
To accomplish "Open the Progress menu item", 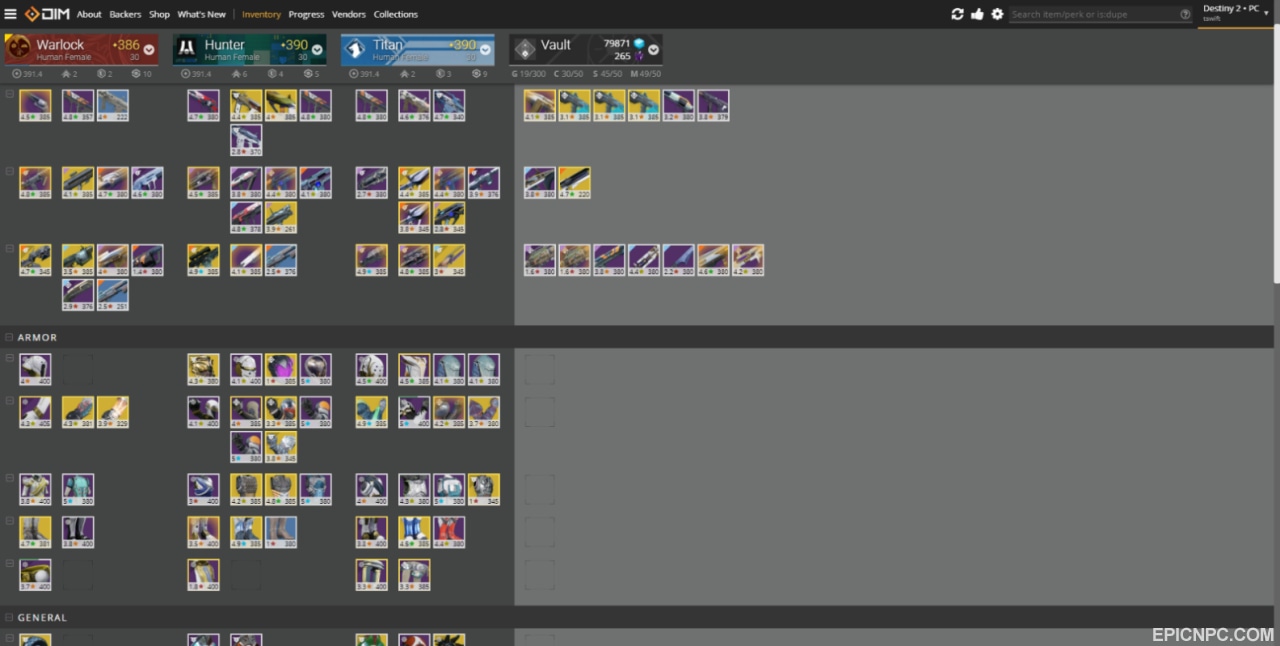I will point(306,14).
